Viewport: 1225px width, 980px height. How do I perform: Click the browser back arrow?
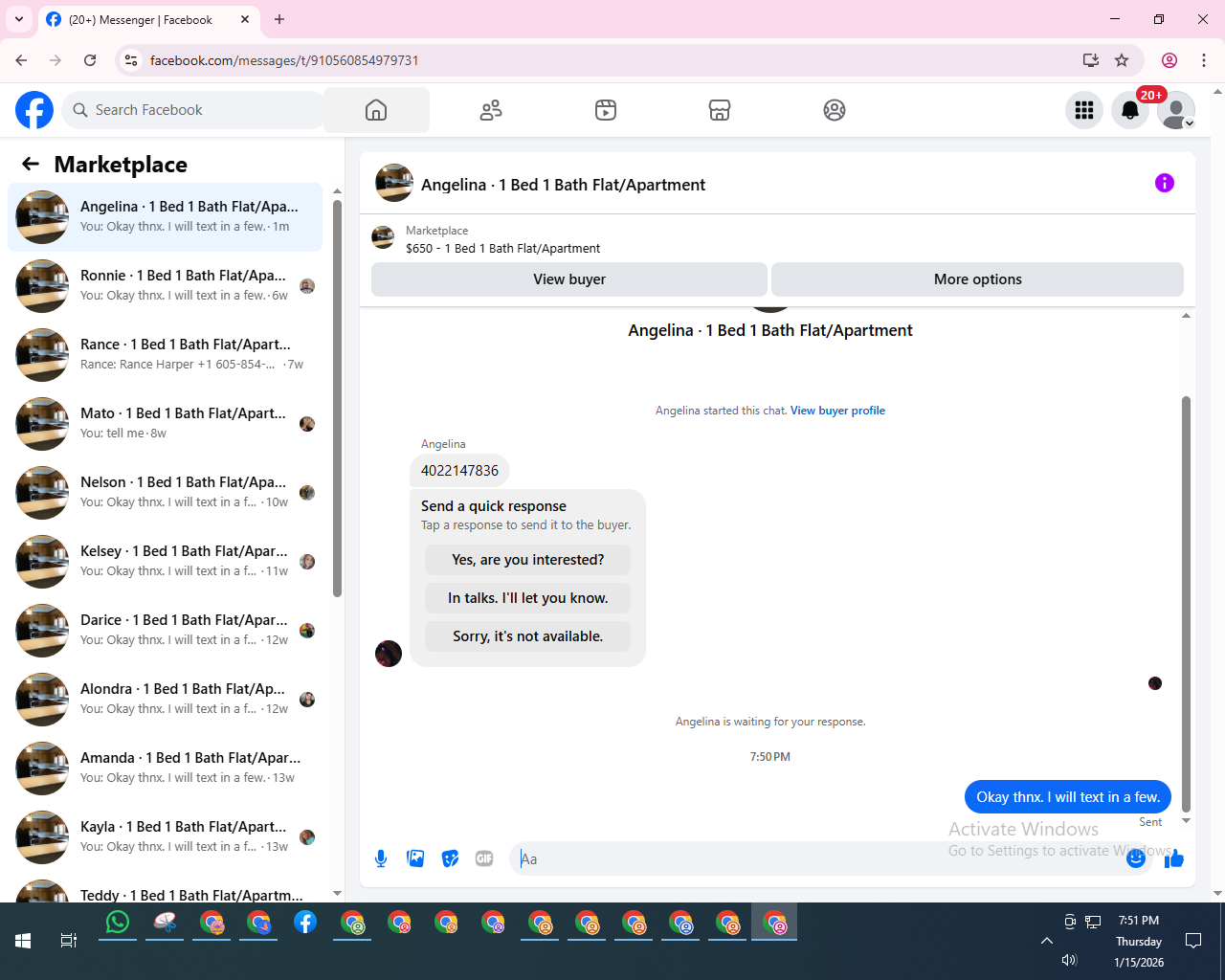point(21,60)
